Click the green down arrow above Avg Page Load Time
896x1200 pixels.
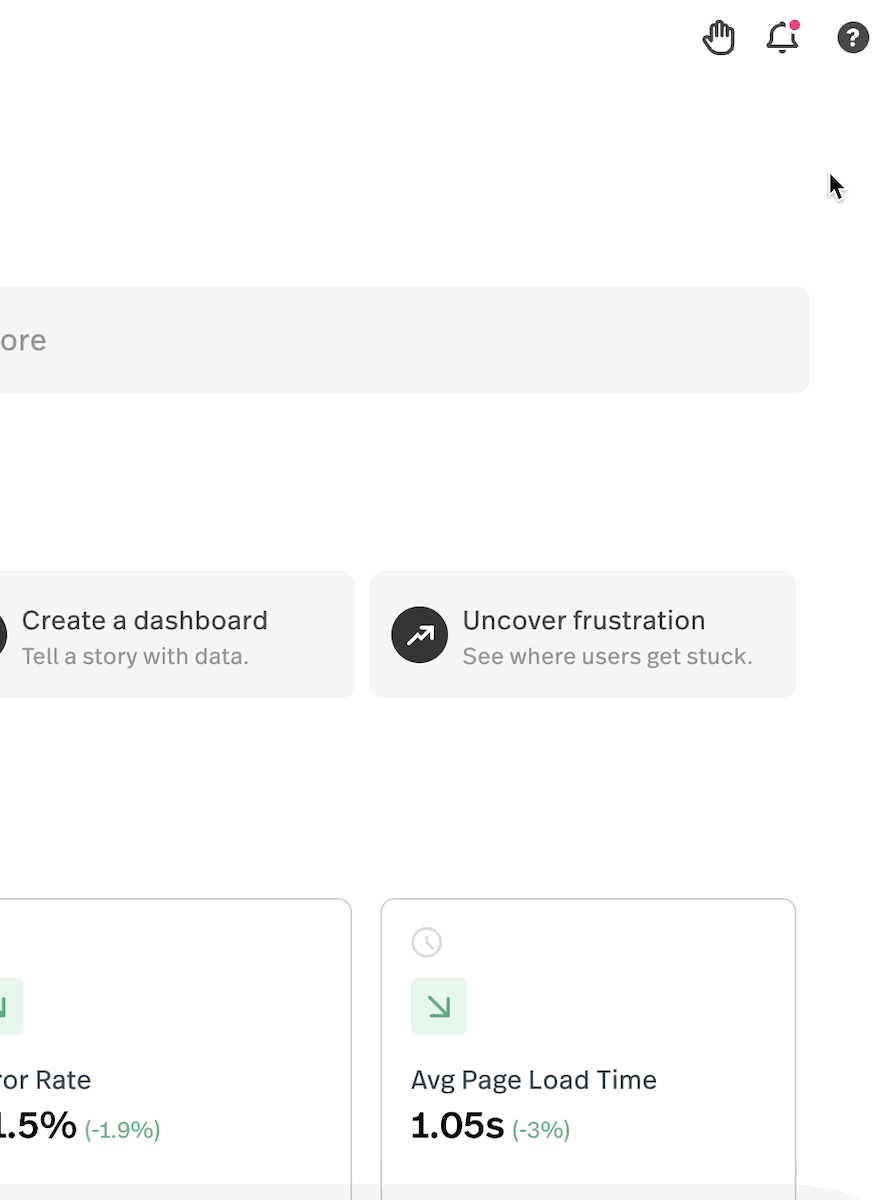[439, 1006]
